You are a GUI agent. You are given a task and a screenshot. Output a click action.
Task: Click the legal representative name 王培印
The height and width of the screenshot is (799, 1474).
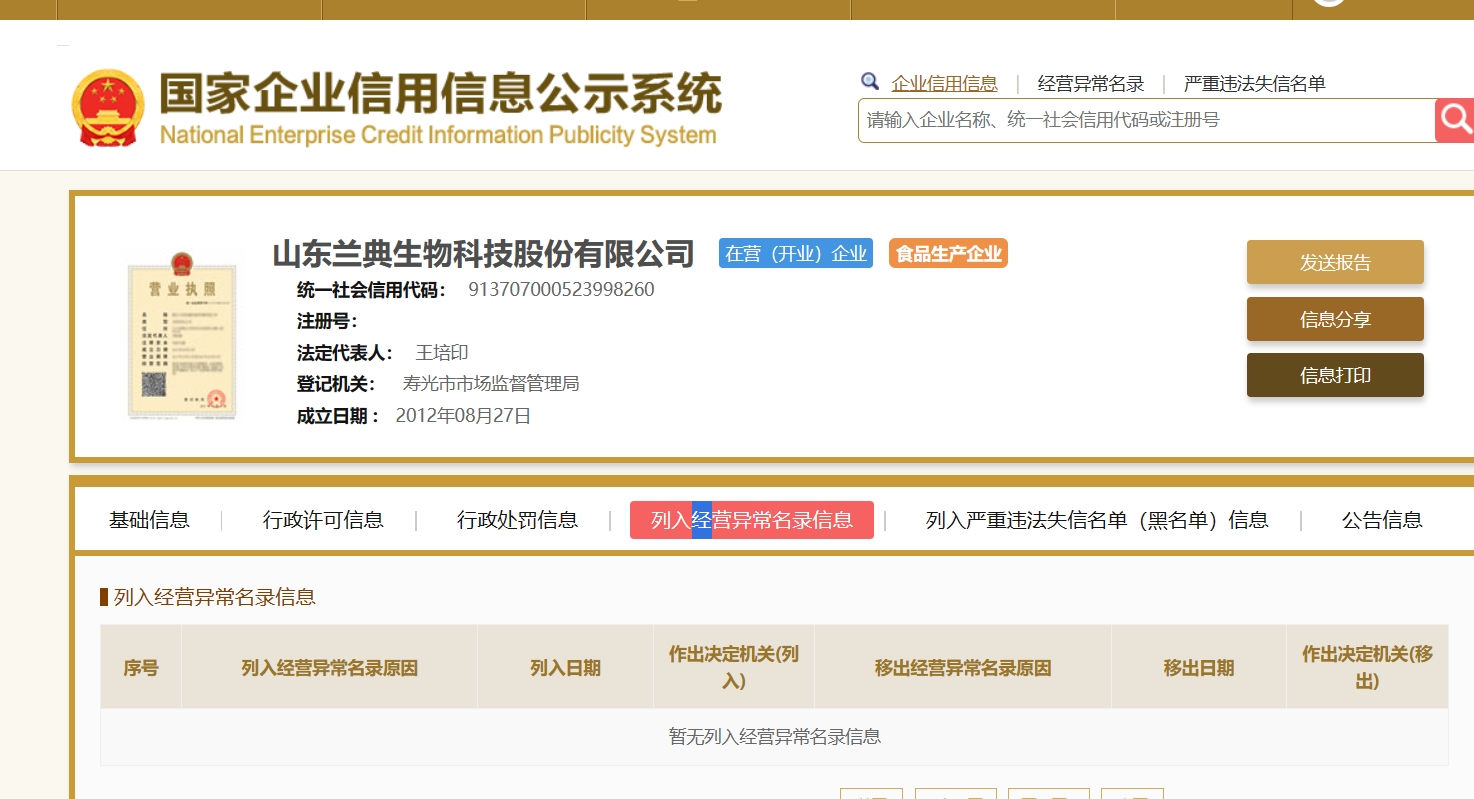[442, 353]
